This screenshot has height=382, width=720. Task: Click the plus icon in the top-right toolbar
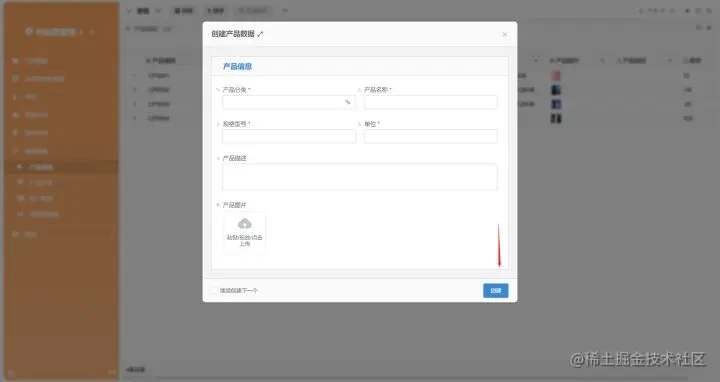641,11
